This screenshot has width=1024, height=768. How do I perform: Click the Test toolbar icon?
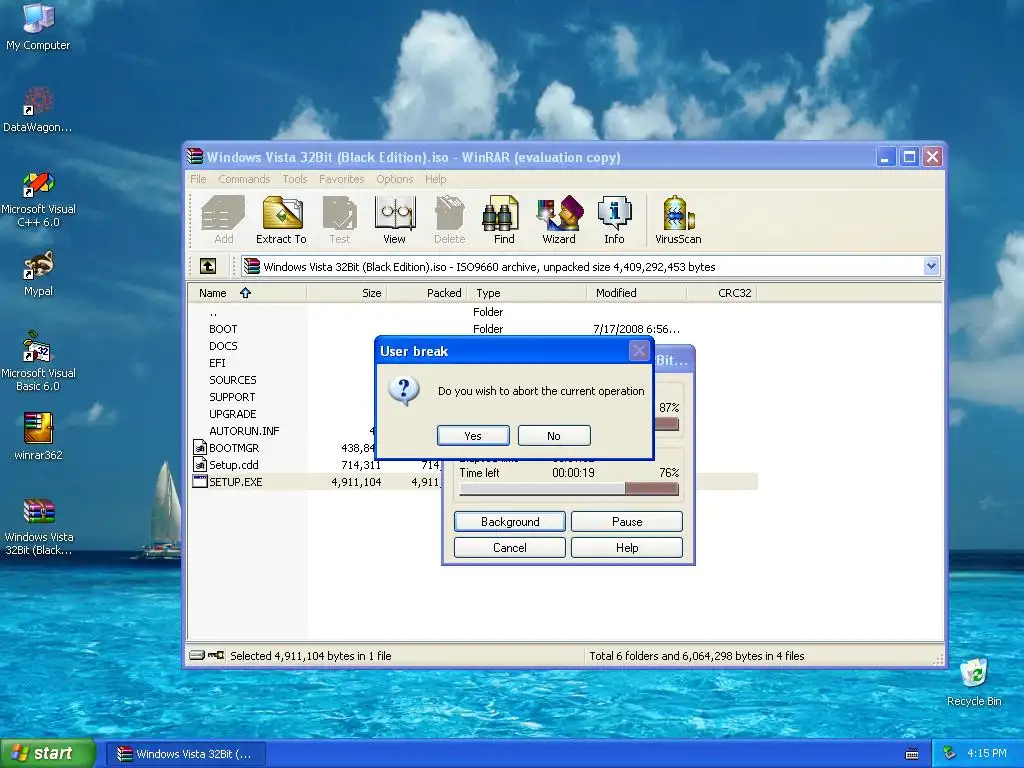click(x=340, y=220)
